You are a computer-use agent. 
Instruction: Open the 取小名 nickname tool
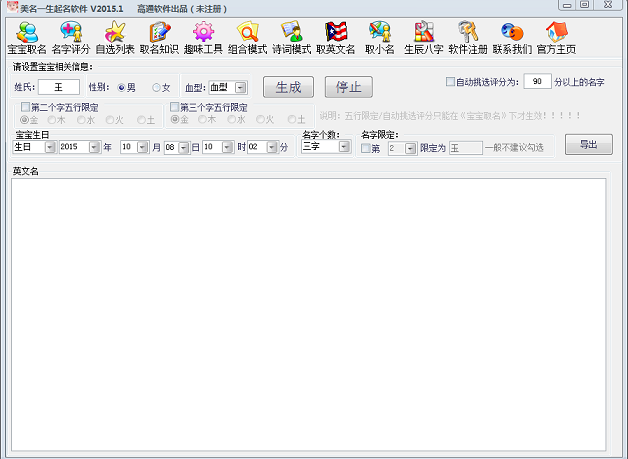380,38
